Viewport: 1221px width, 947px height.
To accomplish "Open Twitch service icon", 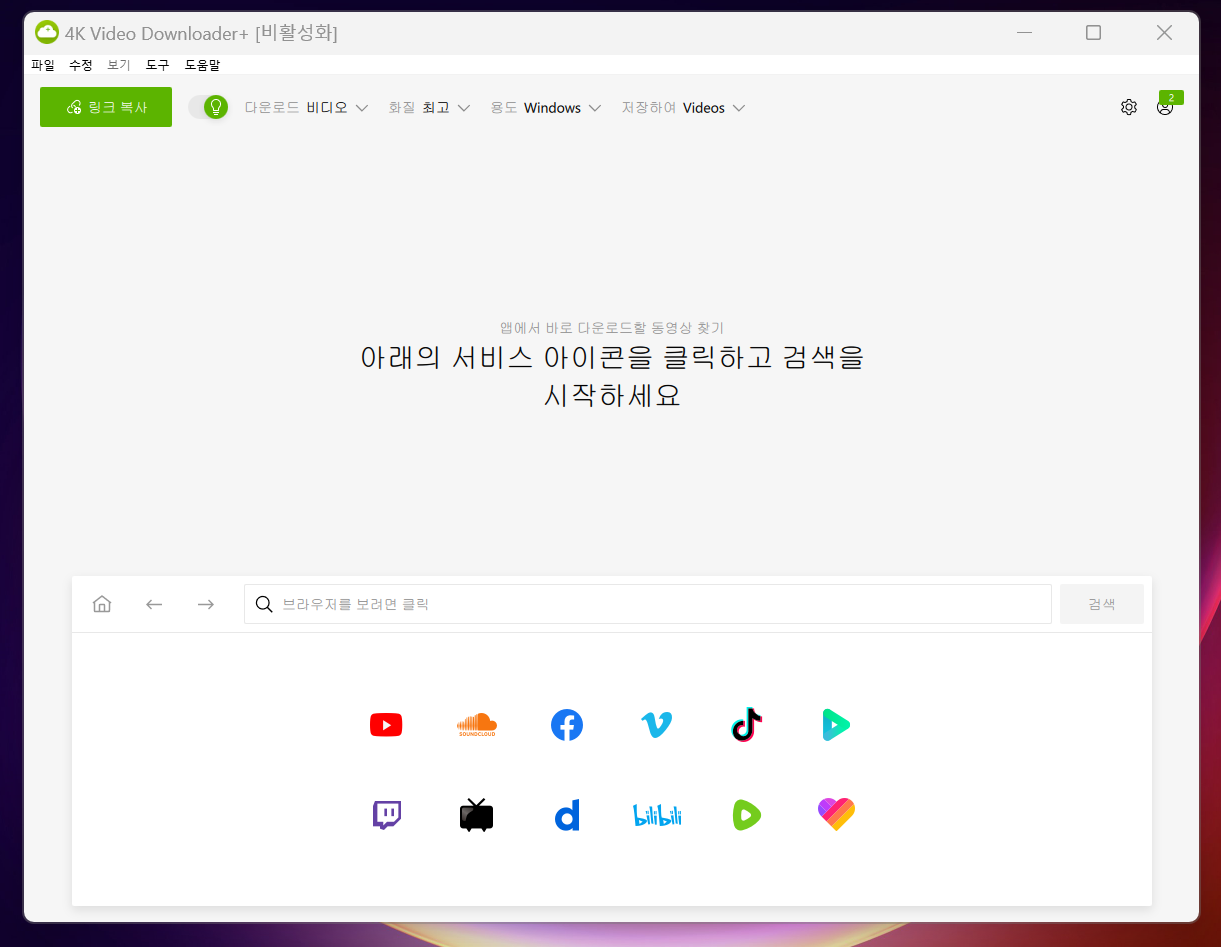I will 386,815.
